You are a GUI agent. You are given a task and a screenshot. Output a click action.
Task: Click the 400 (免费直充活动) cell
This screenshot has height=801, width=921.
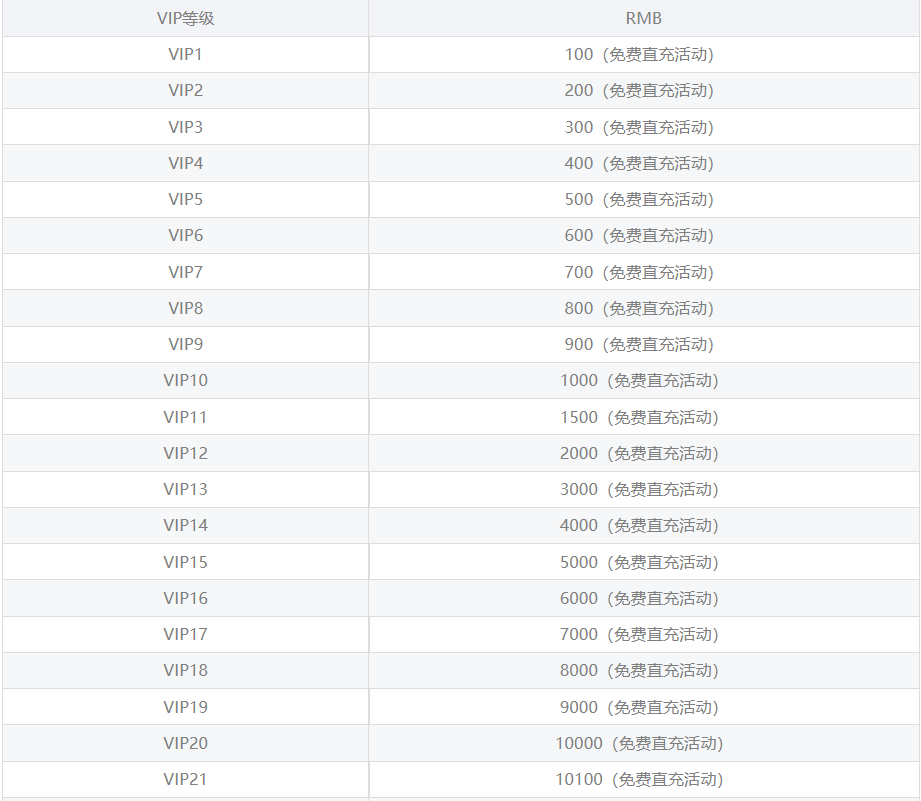pos(639,163)
